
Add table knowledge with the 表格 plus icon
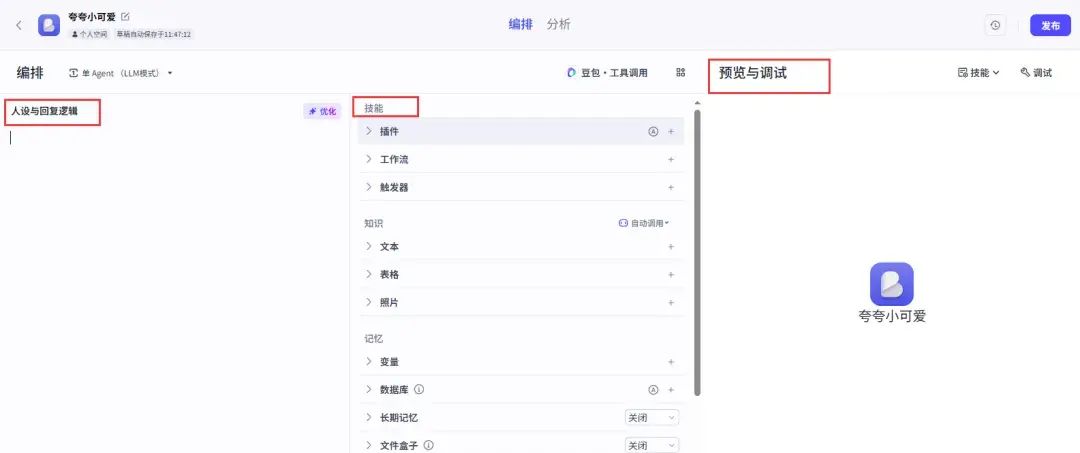pyautogui.click(x=671, y=275)
